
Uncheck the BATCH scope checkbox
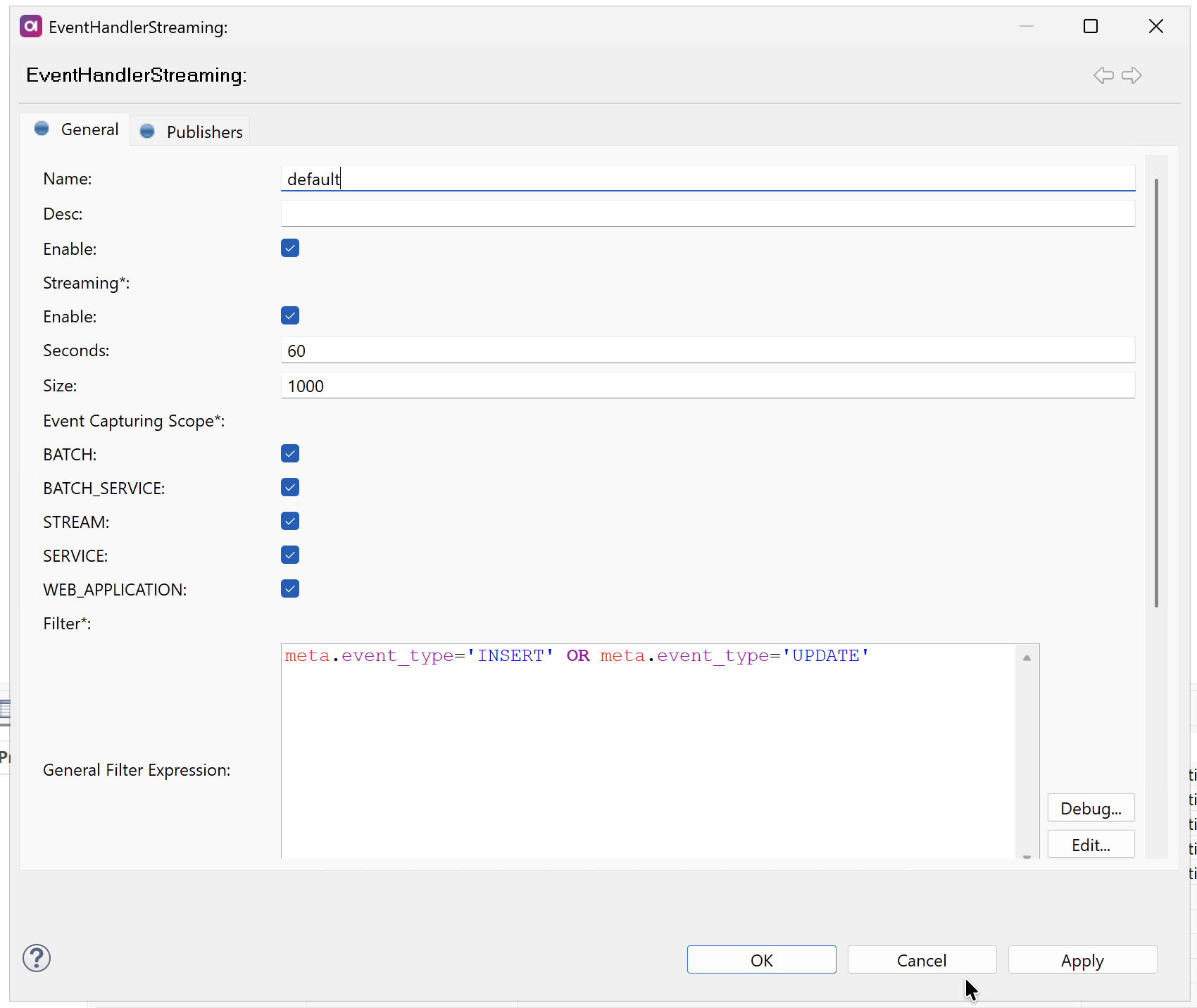[290, 453]
